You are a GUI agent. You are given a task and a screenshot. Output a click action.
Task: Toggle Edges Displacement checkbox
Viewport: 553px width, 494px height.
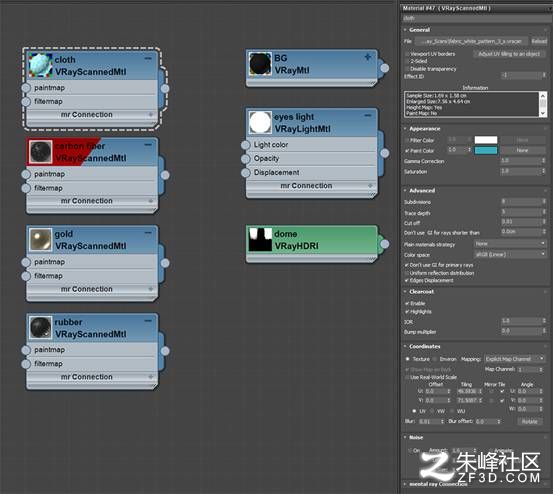pos(407,280)
